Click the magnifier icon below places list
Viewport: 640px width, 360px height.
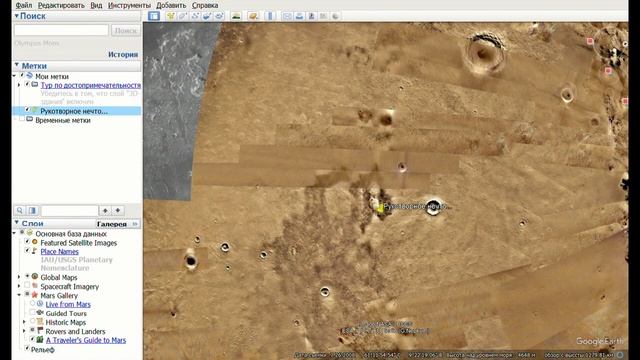[x=20, y=210]
